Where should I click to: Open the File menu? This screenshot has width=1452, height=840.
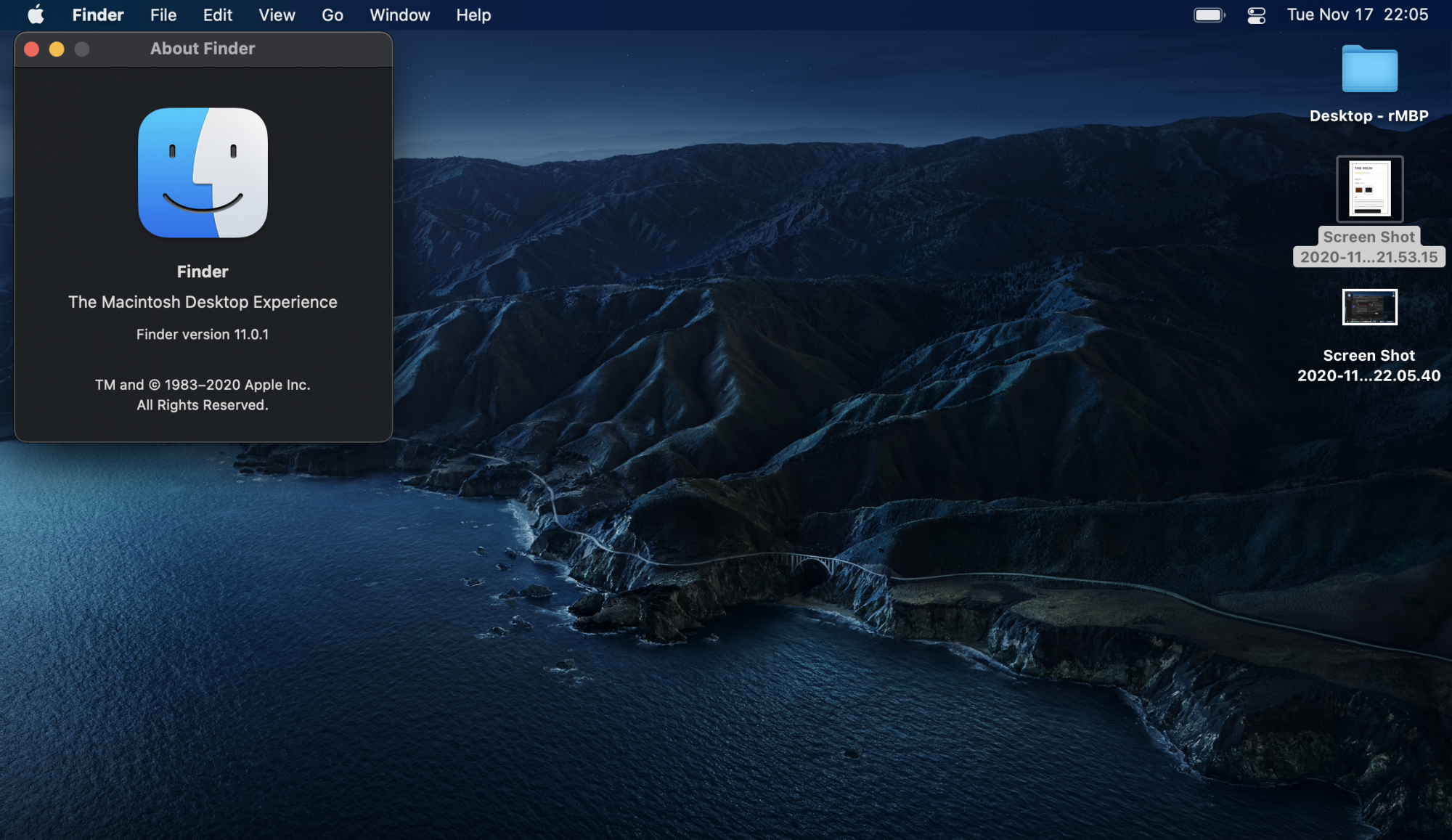pyautogui.click(x=163, y=15)
